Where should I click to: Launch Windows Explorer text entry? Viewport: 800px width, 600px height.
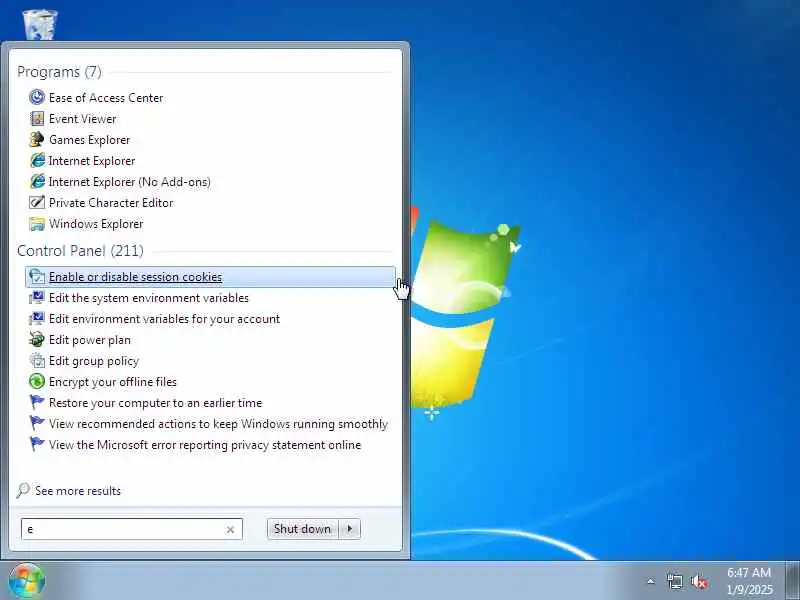pos(96,223)
